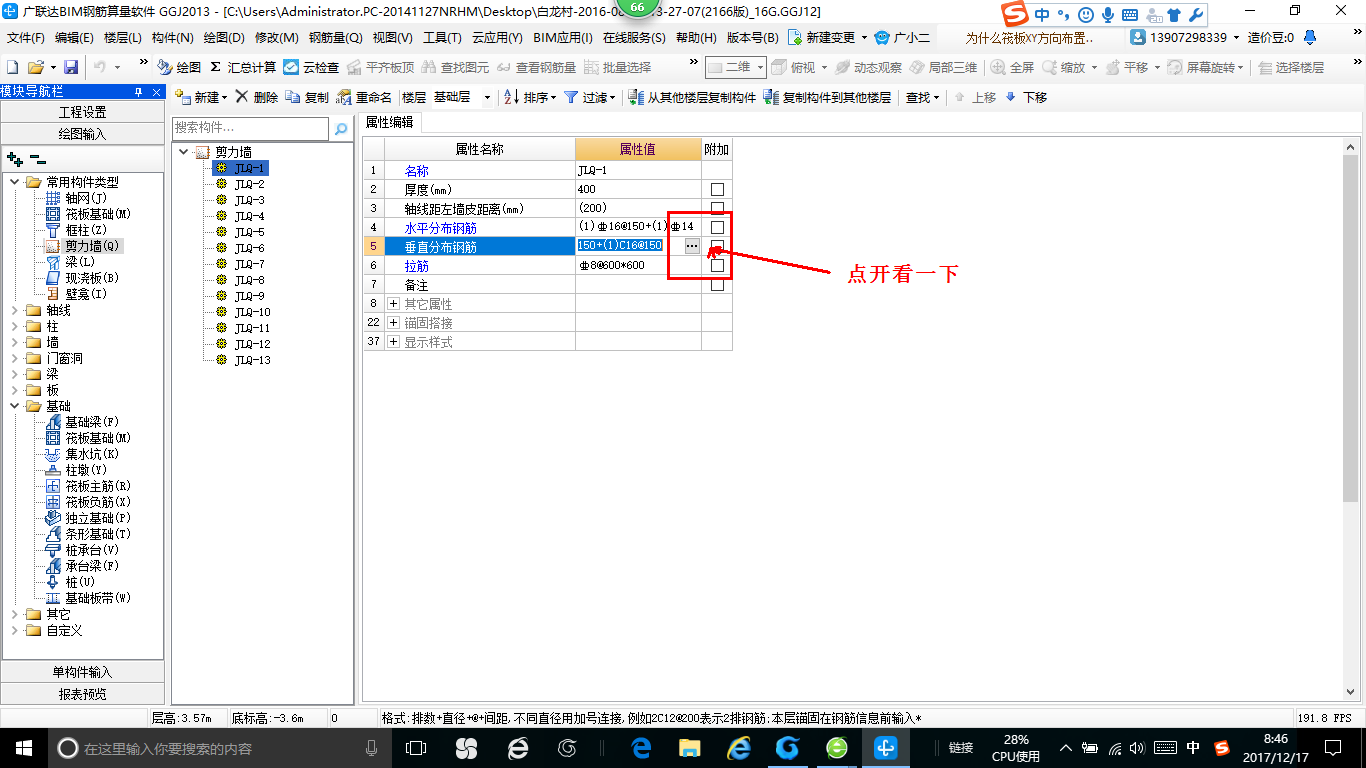This screenshot has height=768, width=1366.
Task: Select JLQ-7 in the component list
Action: point(249,264)
